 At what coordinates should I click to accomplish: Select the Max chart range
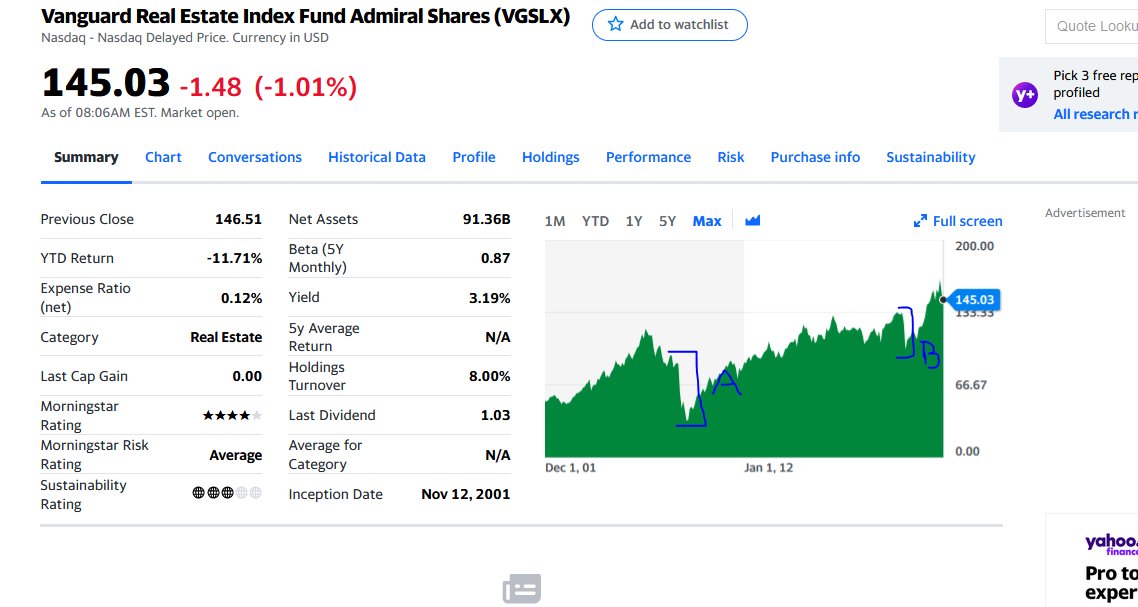pyautogui.click(x=707, y=221)
